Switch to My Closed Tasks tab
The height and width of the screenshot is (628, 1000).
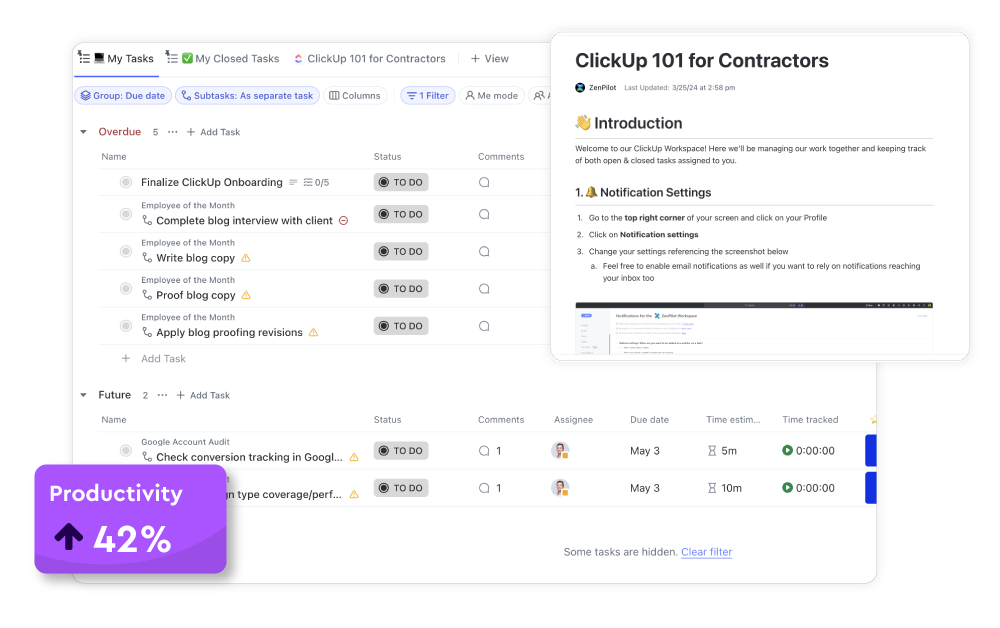coord(223,59)
